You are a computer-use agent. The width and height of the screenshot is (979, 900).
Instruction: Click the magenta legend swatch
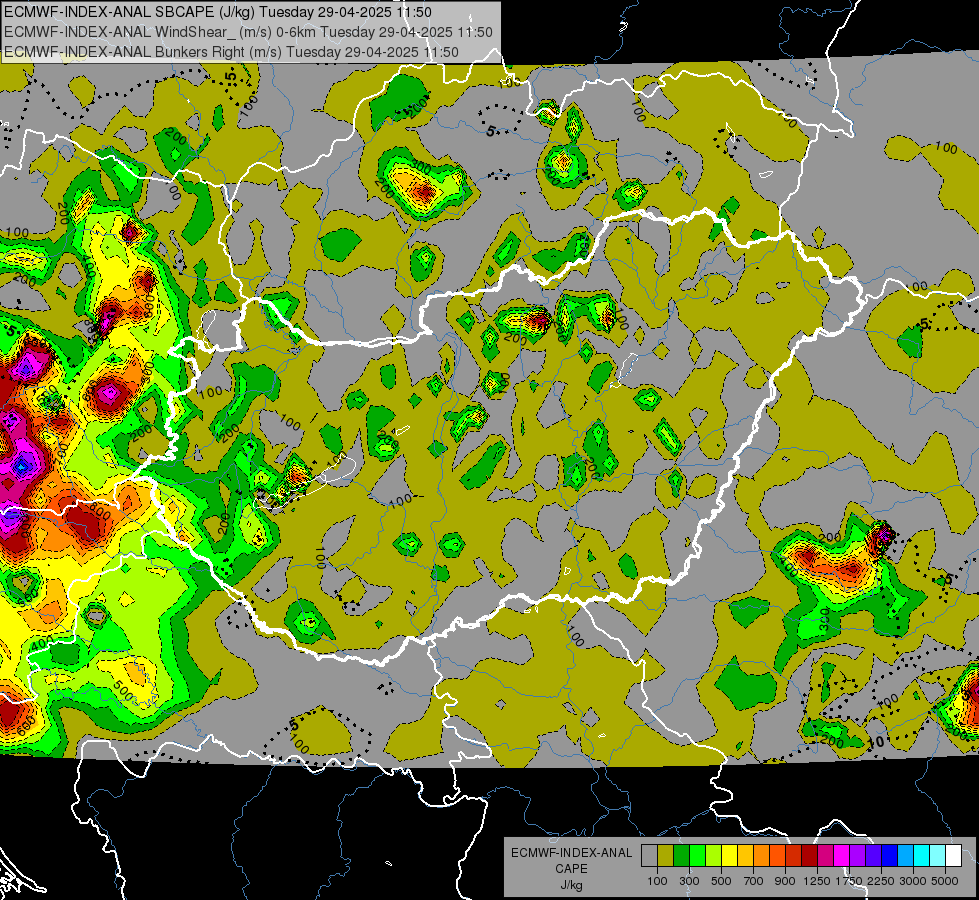(x=842, y=856)
